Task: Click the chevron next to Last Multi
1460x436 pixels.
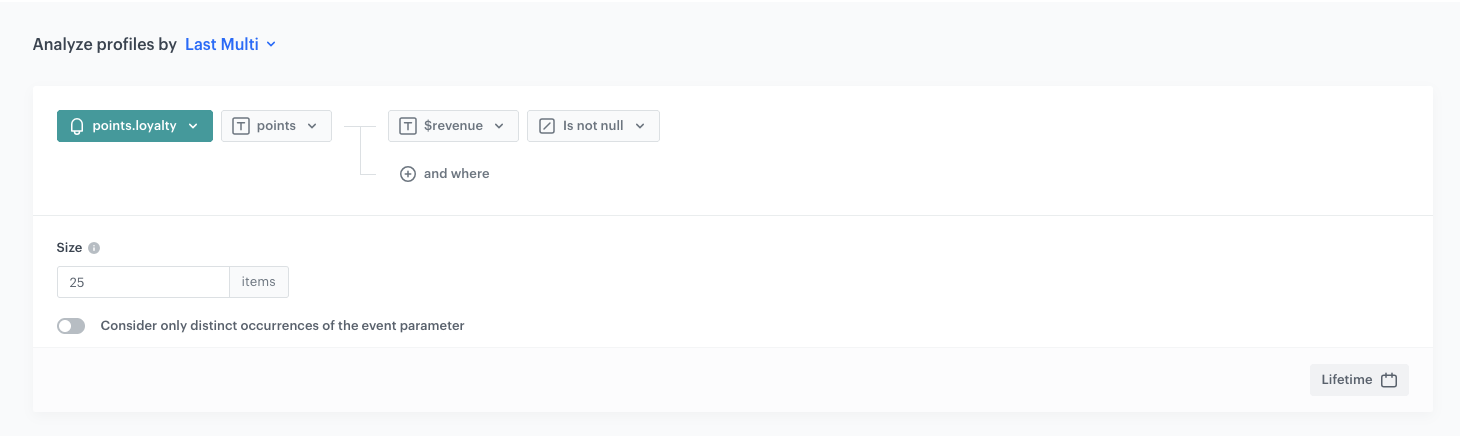Action: click(x=271, y=44)
